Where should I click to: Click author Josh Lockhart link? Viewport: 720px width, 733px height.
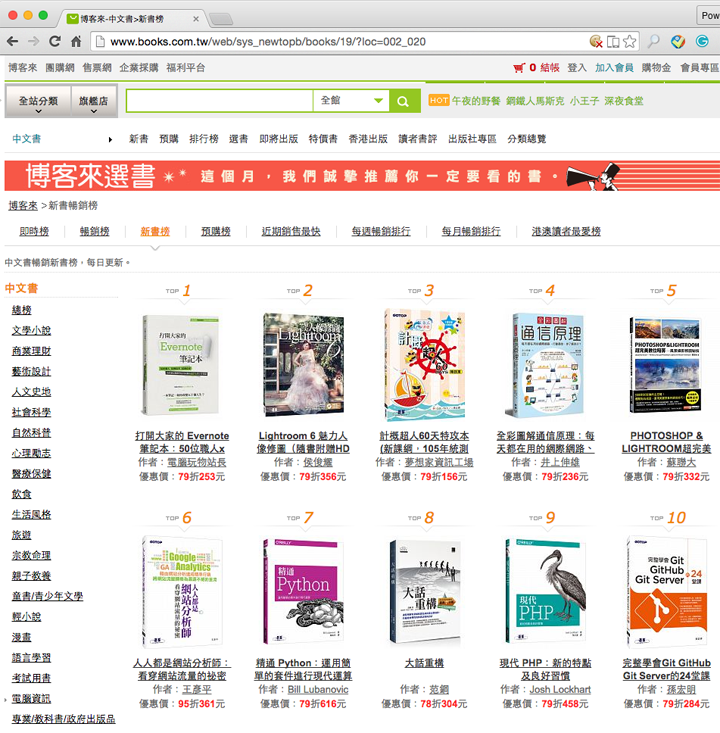560,690
